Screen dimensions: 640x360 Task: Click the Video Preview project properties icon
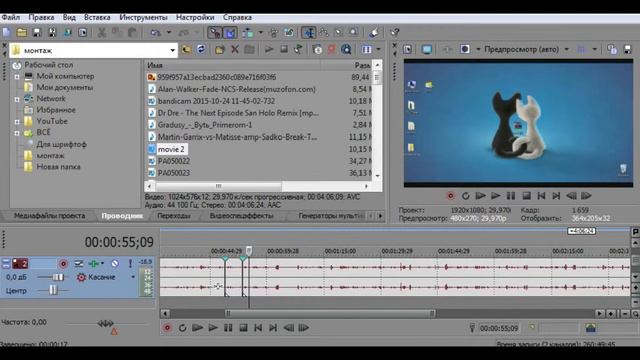[408, 49]
